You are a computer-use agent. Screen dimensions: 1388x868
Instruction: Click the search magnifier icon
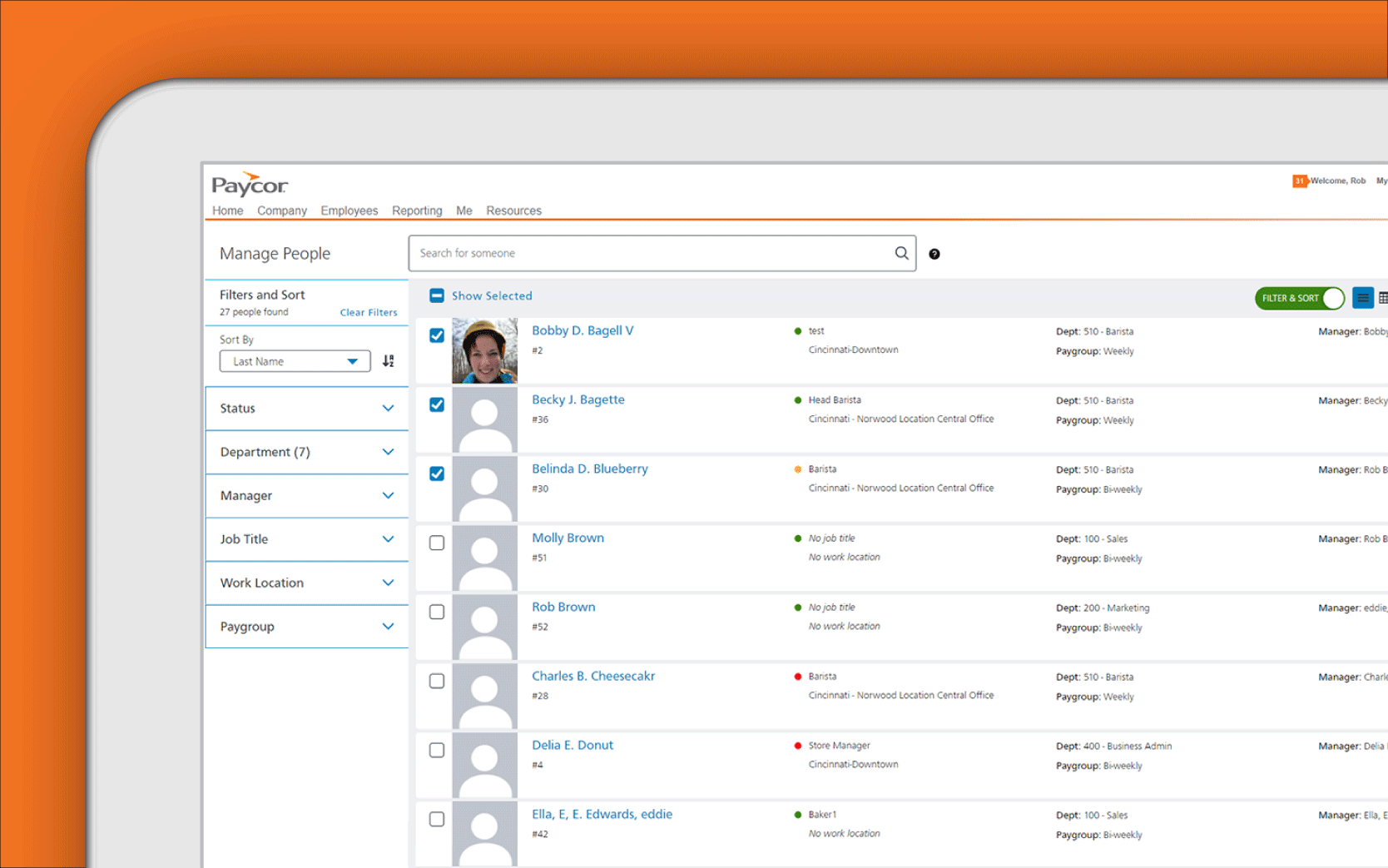click(x=901, y=253)
